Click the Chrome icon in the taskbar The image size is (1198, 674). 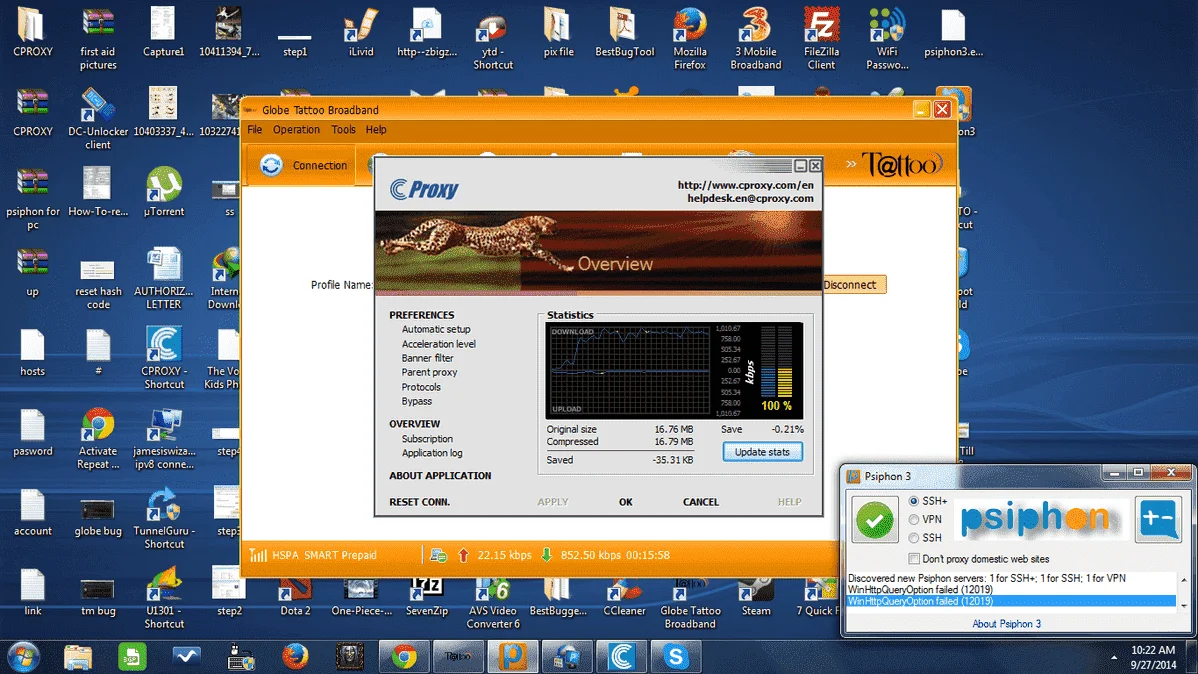coord(404,656)
